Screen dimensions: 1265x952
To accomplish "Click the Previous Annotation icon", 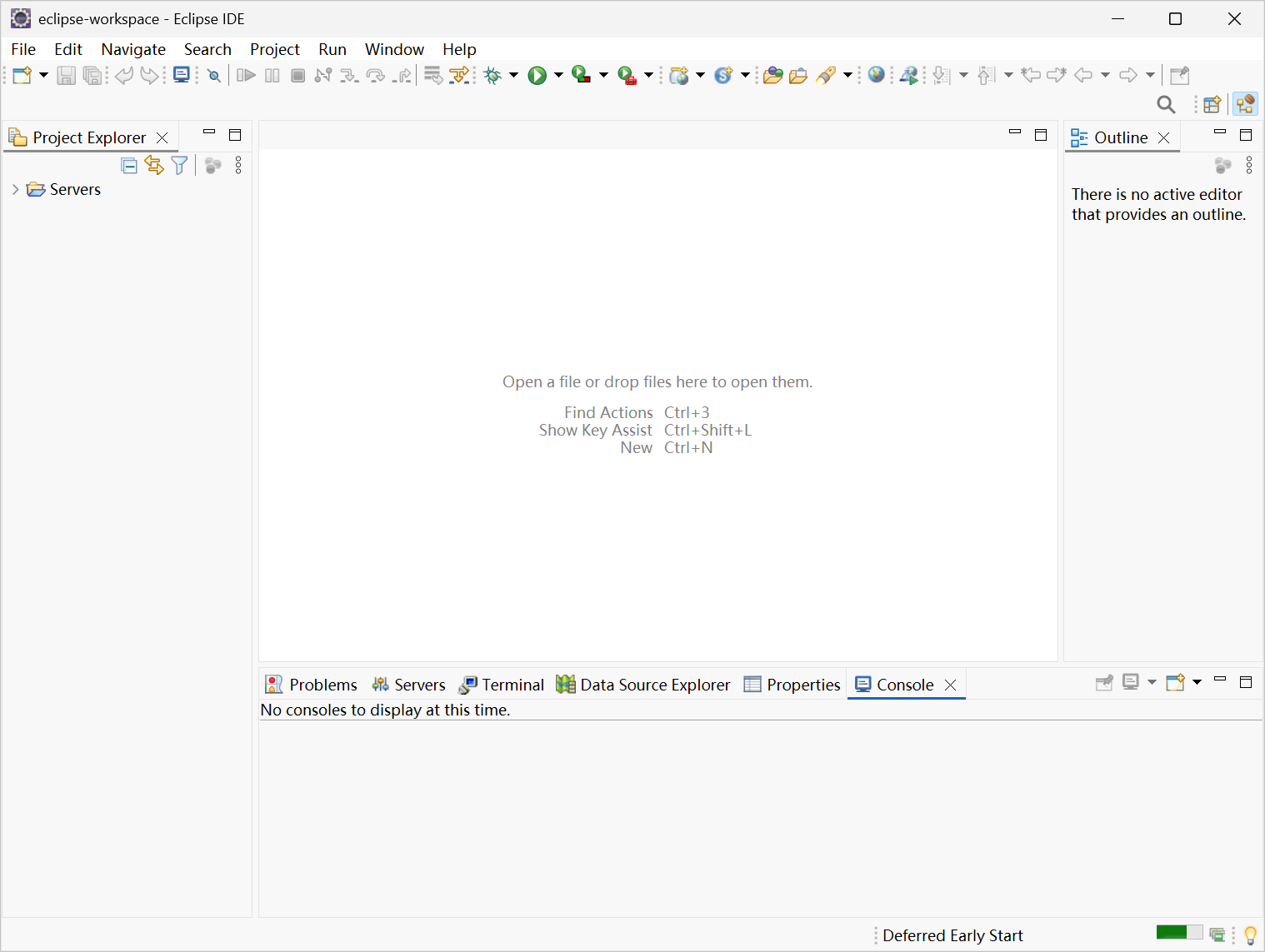I will coord(987,76).
